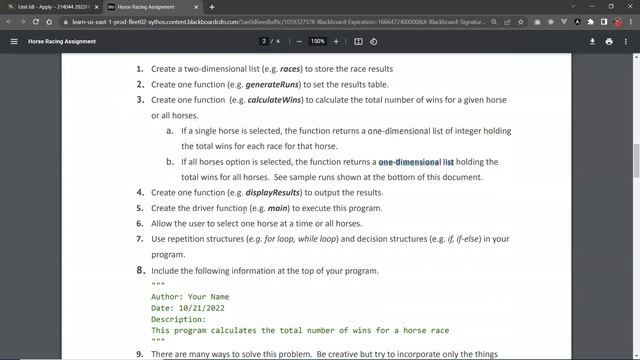Click the round gray extension icon
This screenshot has height=360, width=640.
tap(551, 22)
